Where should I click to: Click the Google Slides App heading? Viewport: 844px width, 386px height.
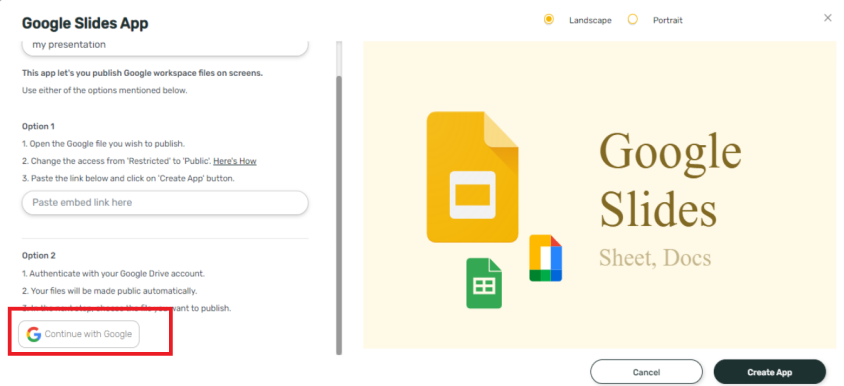[x=85, y=23]
